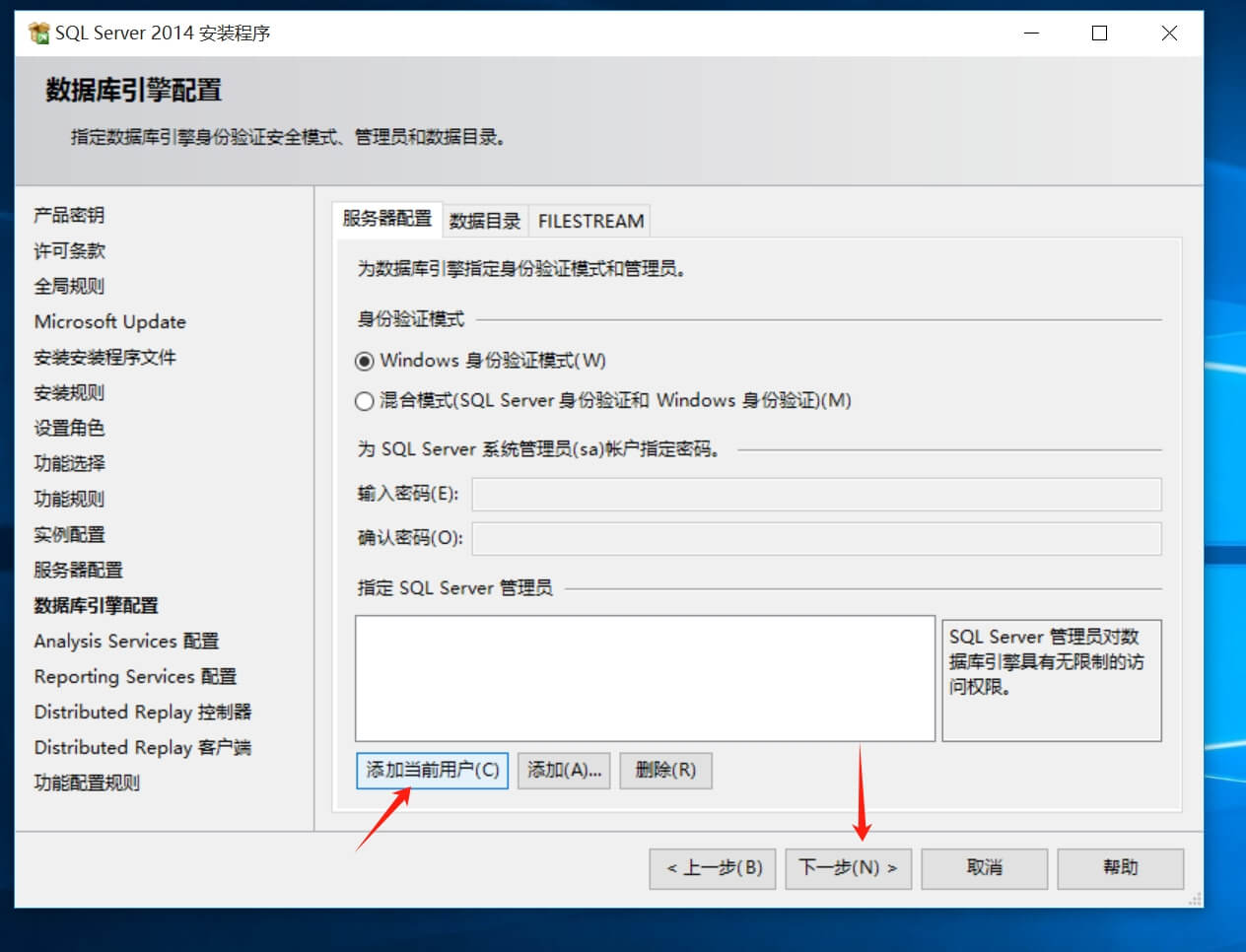The width and height of the screenshot is (1246, 952).
Task: Select Analysis Services 配置 step in sidebar
Action: click(126, 642)
